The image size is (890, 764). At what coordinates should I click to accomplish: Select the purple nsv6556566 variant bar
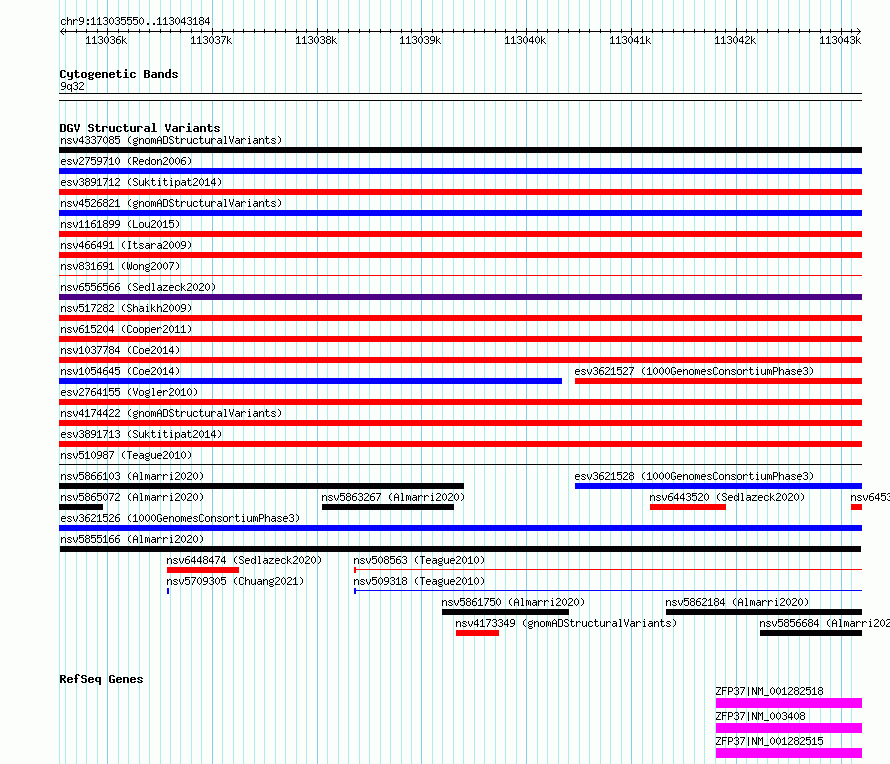click(460, 297)
